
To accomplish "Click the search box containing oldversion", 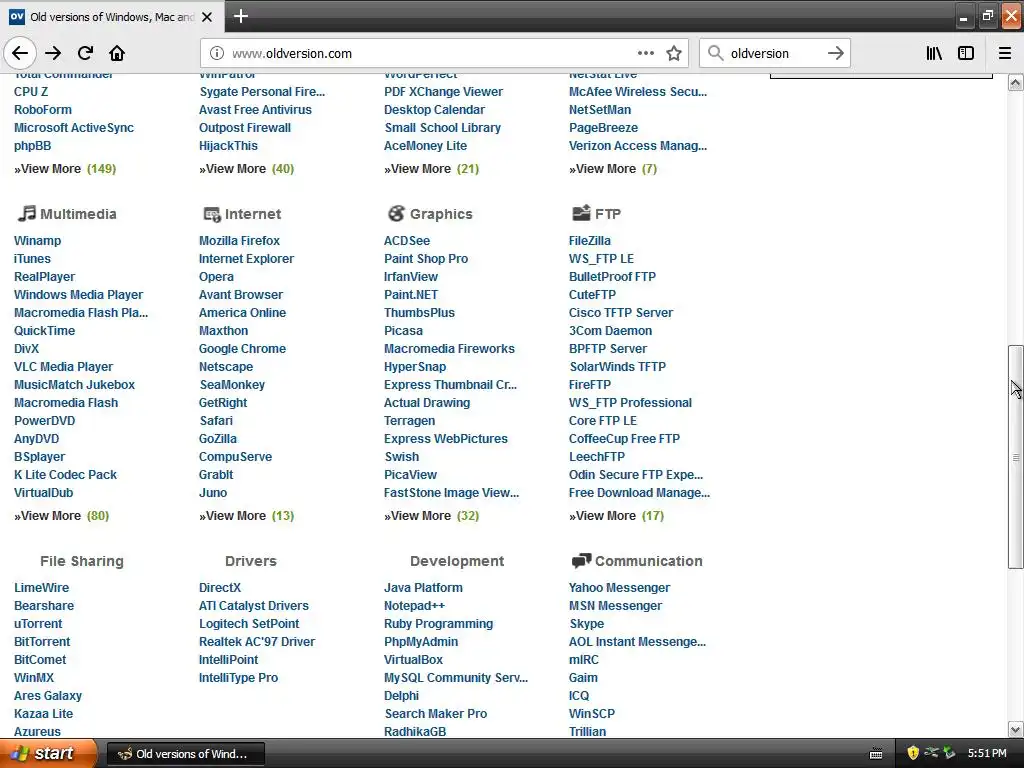I will (775, 54).
